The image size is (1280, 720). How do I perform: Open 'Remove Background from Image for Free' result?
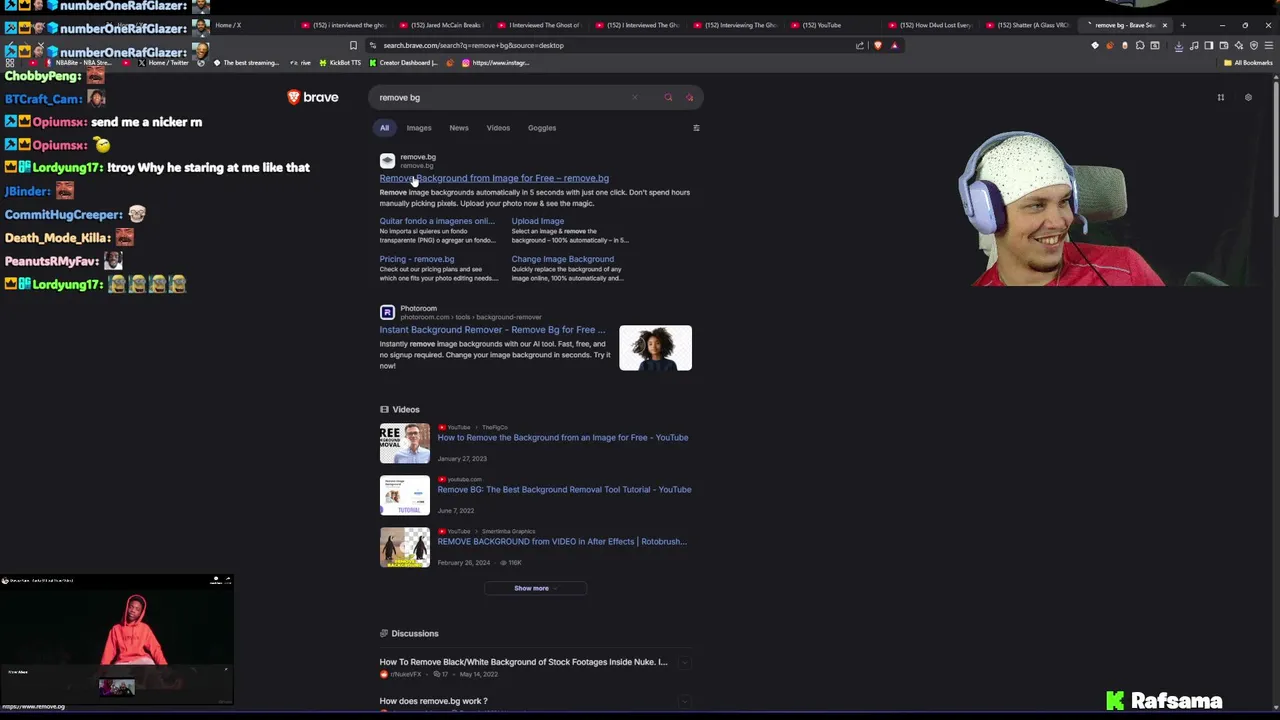click(x=494, y=178)
